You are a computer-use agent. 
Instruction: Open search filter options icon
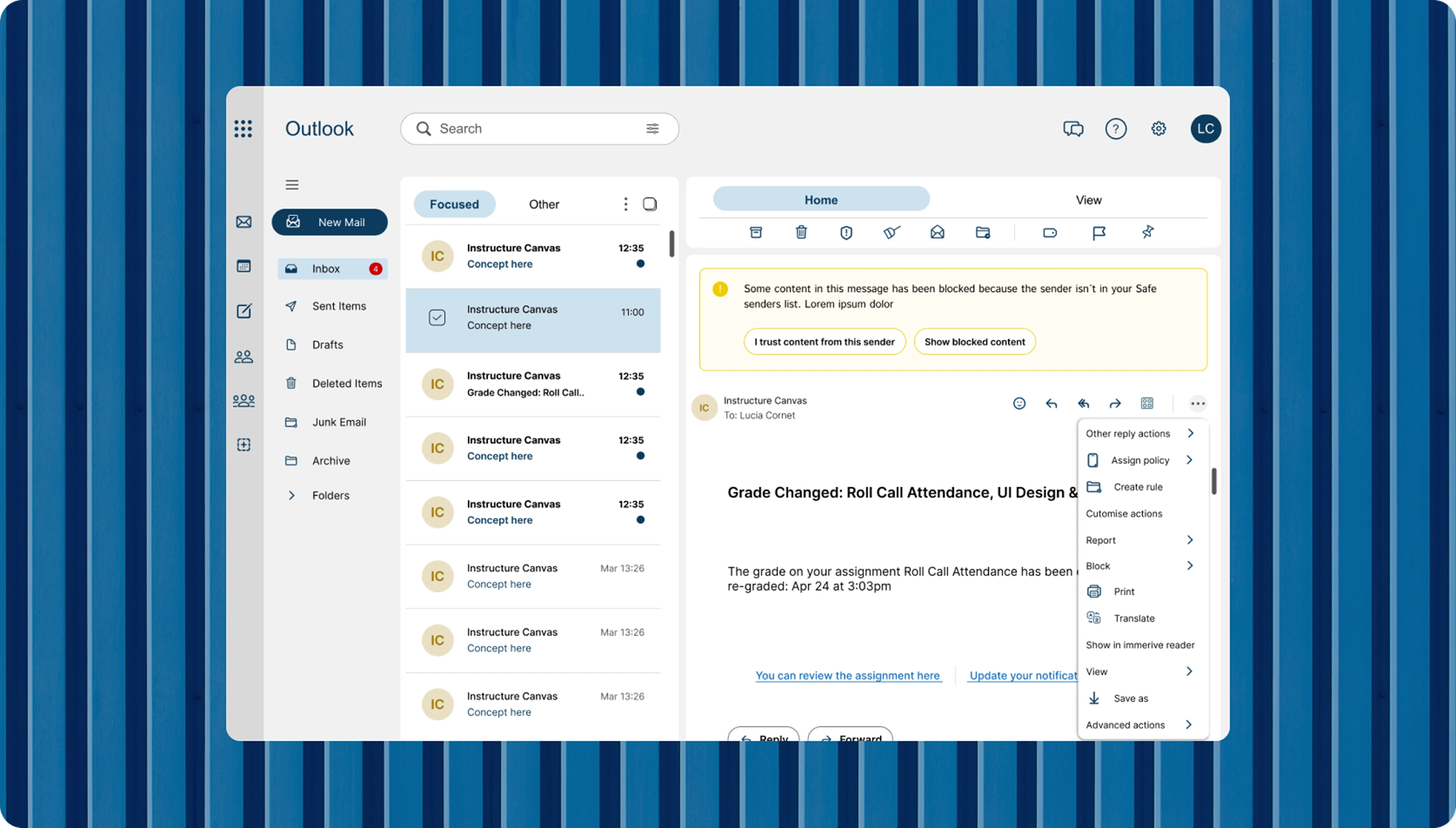652,128
